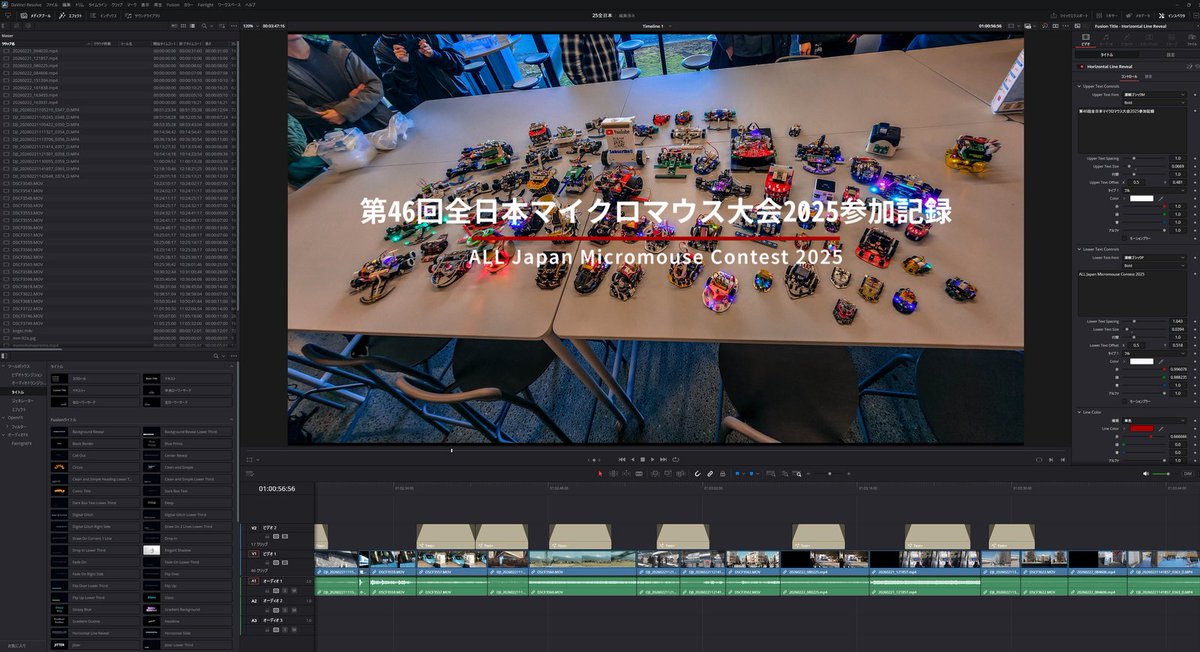The height and width of the screenshot is (652, 1200).
Task: Open the ミキサー panel button
Action: (x=1108, y=16)
